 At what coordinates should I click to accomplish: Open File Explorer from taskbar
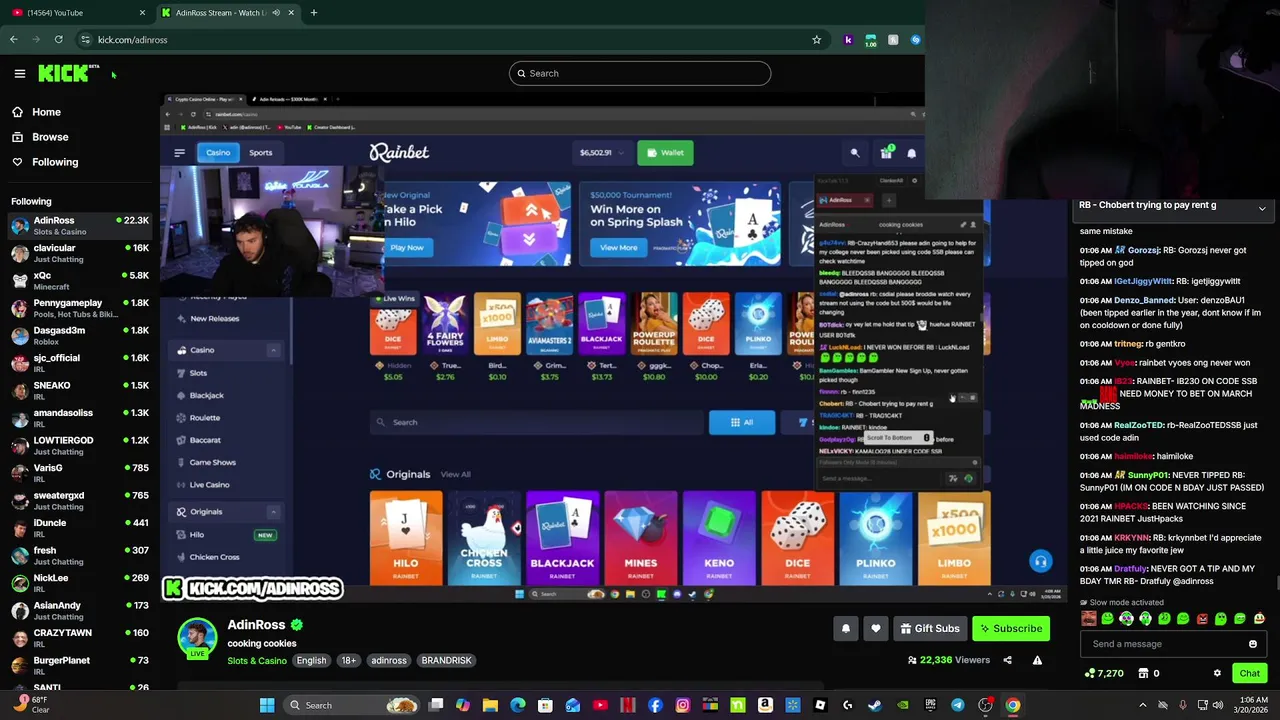(x=490, y=705)
